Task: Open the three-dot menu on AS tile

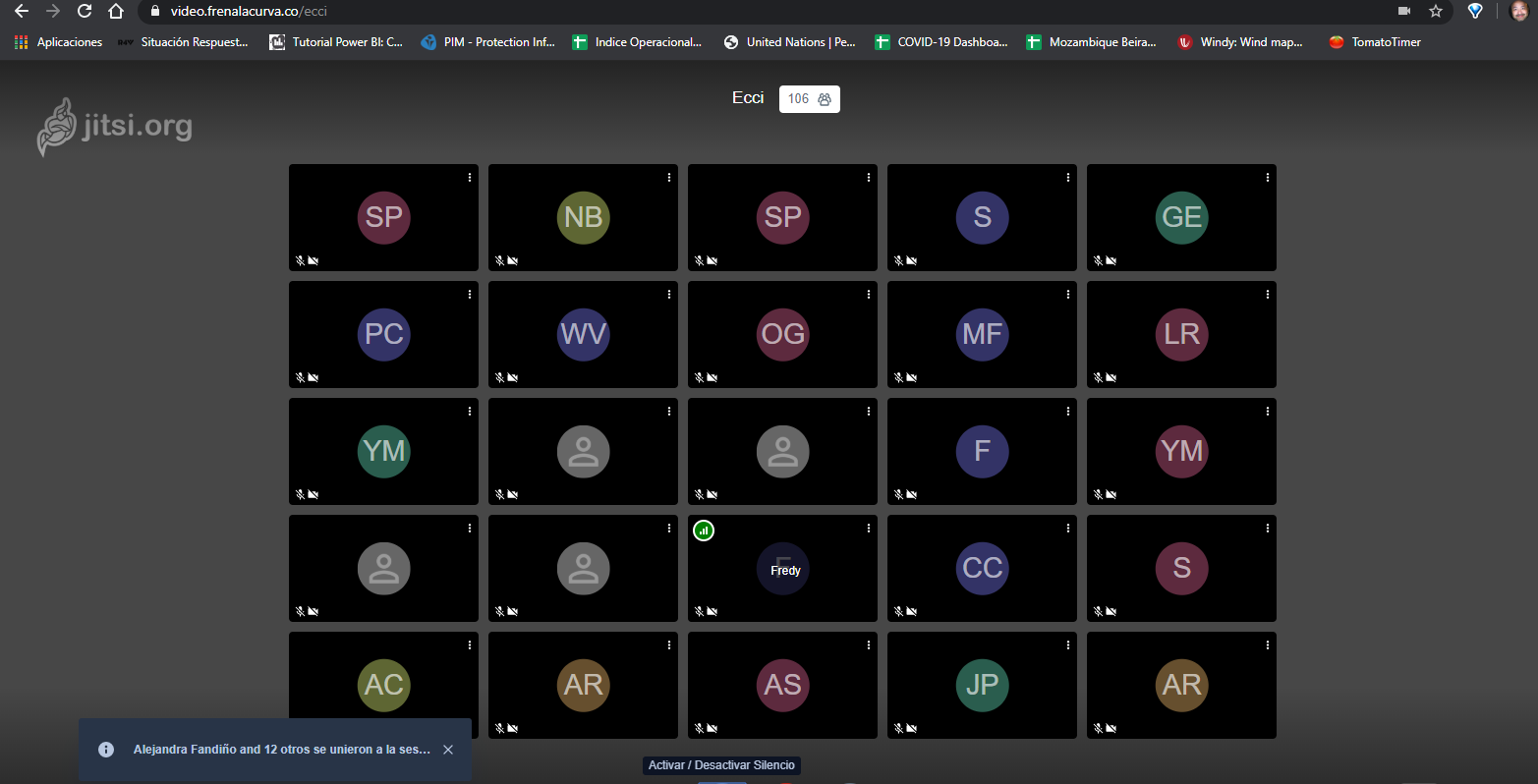Action: coord(869,645)
